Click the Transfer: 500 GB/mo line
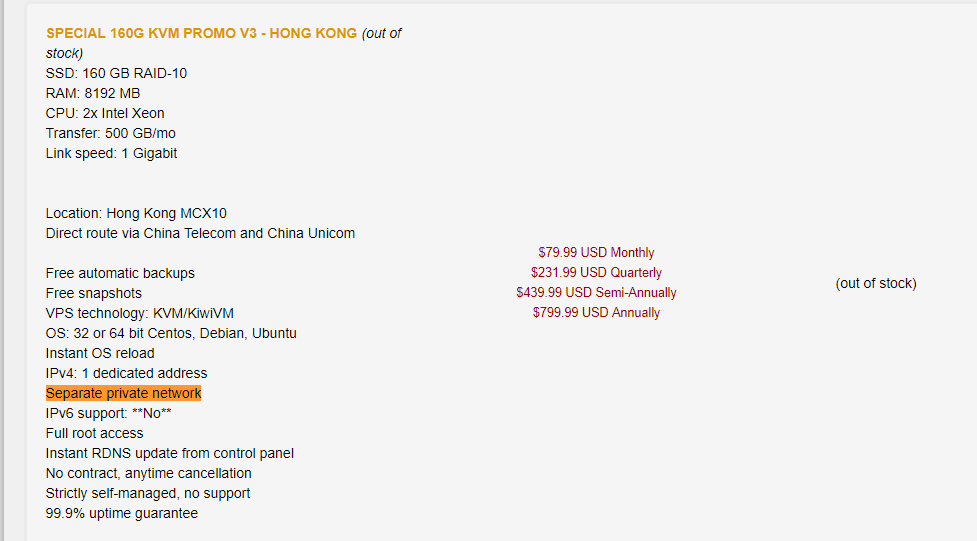Image resolution: width=977 pixels, height=541 pixels. click(x=110, y=133)
